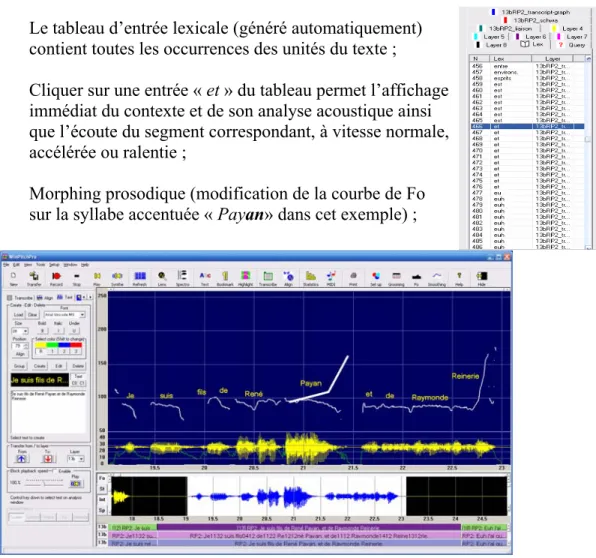The width and height of the screenshot is (596, 558).
Task: Click the transcription text input box
Action: coord(49,412)
